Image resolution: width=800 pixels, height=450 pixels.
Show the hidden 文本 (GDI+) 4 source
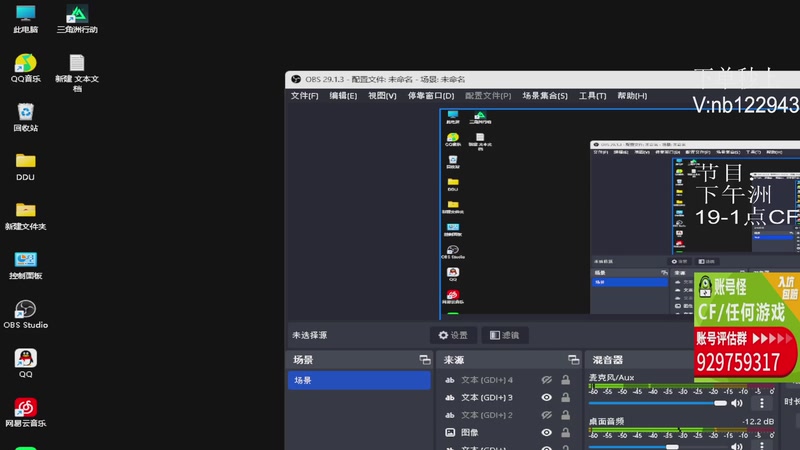(x=546, y=380)
